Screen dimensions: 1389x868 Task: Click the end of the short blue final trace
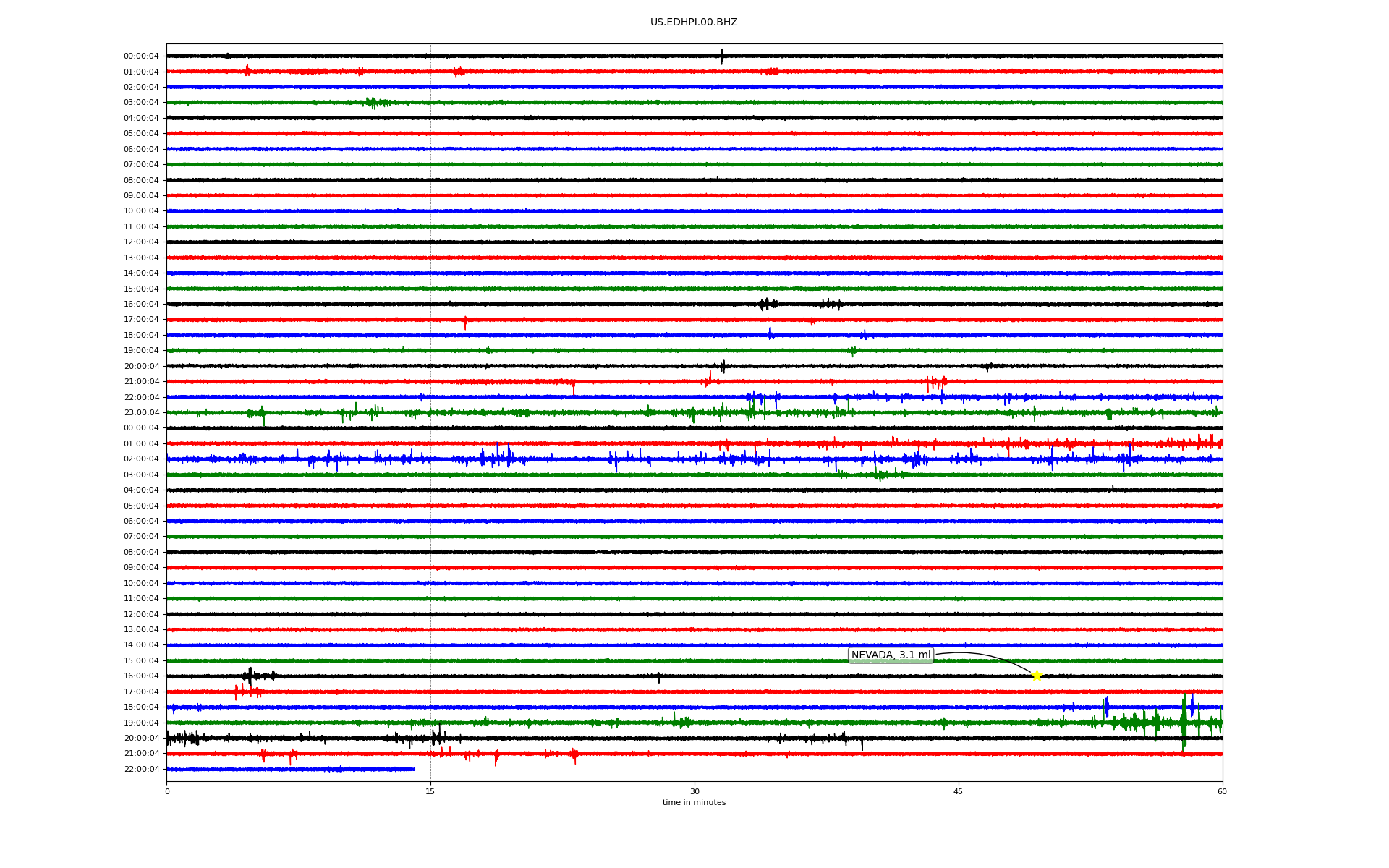click(414, 769)
